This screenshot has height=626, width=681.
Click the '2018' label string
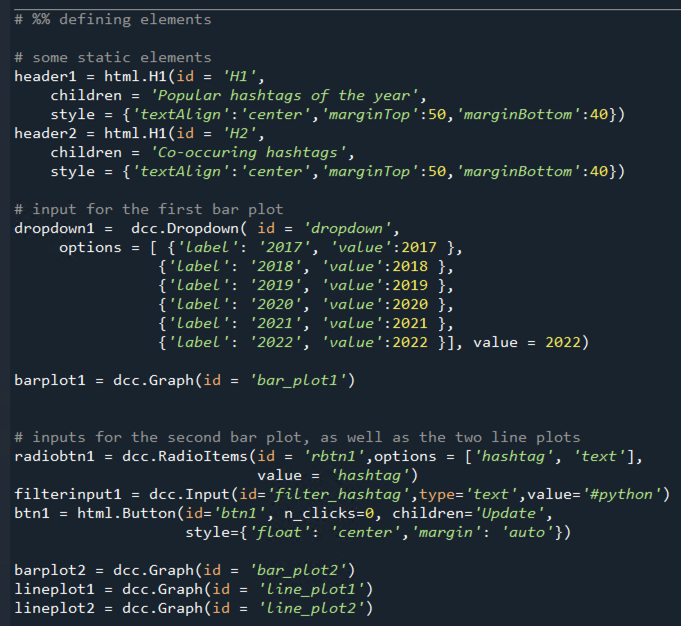tap(276, 266)
